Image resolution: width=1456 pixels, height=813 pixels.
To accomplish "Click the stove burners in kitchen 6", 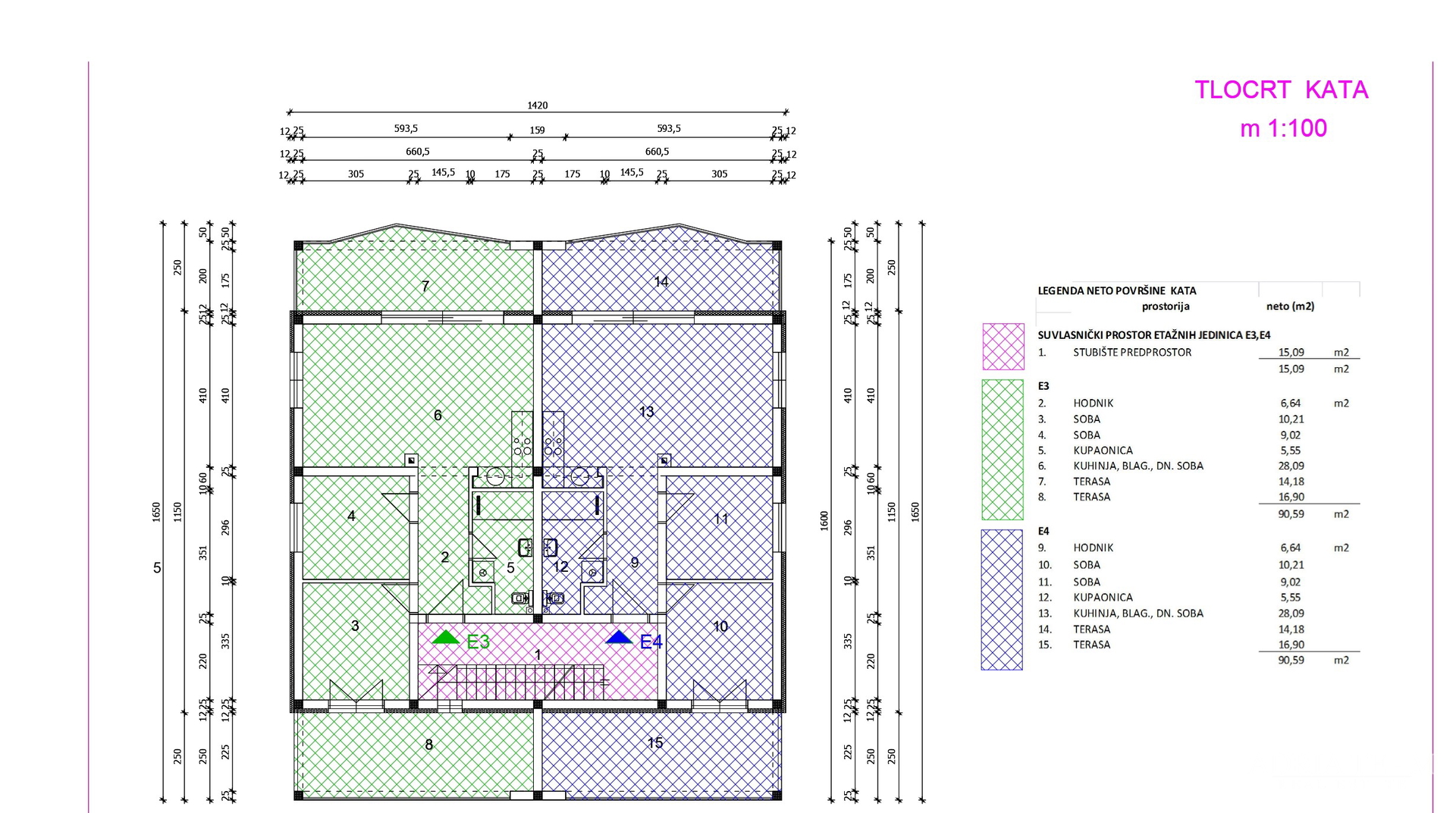I will point(522,446).
